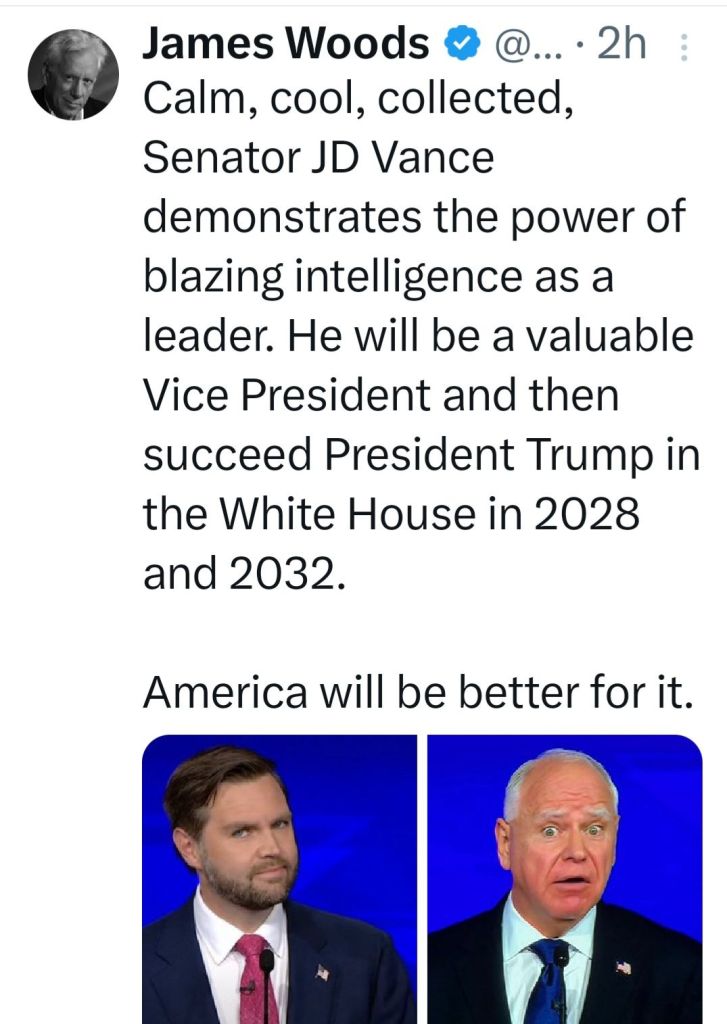Click the "America will be better for it." line
The width and height of the screenshot is (727, 1024).
click(x=418, y=692)
